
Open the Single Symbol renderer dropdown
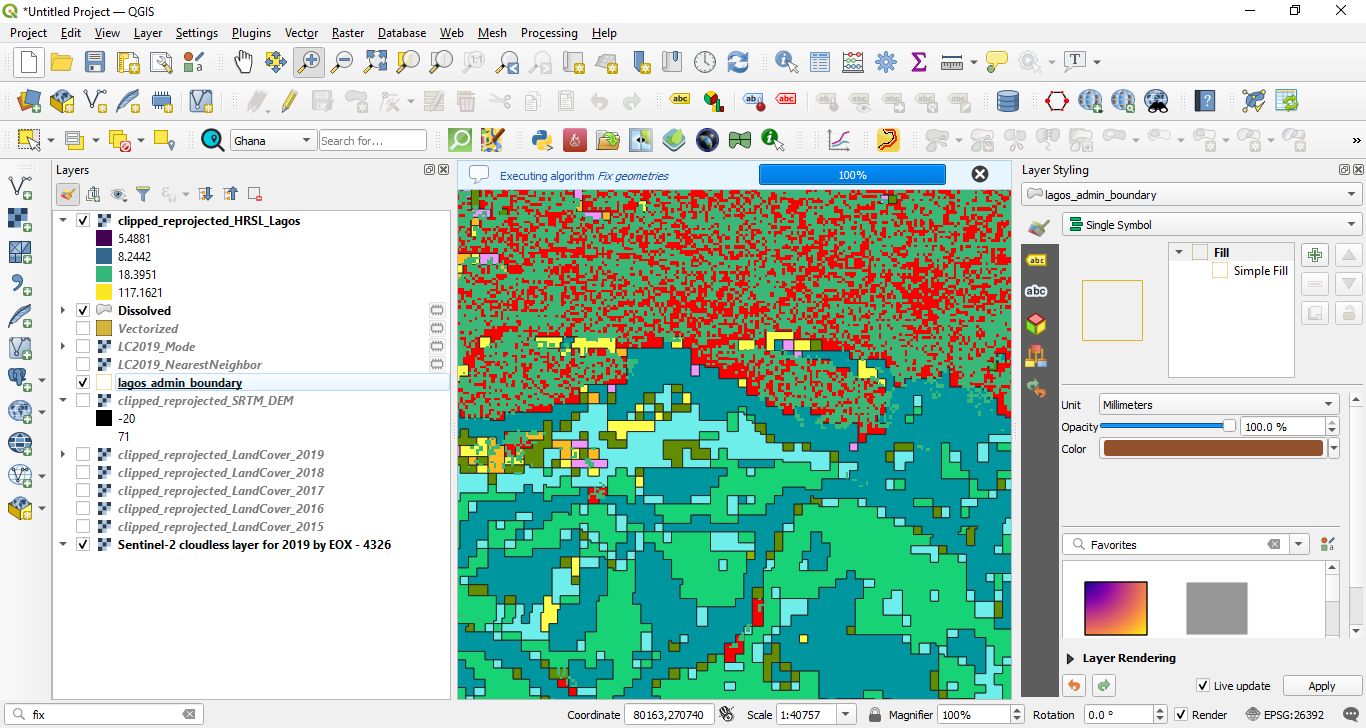pyautogui.click(x=1211, y=225)
